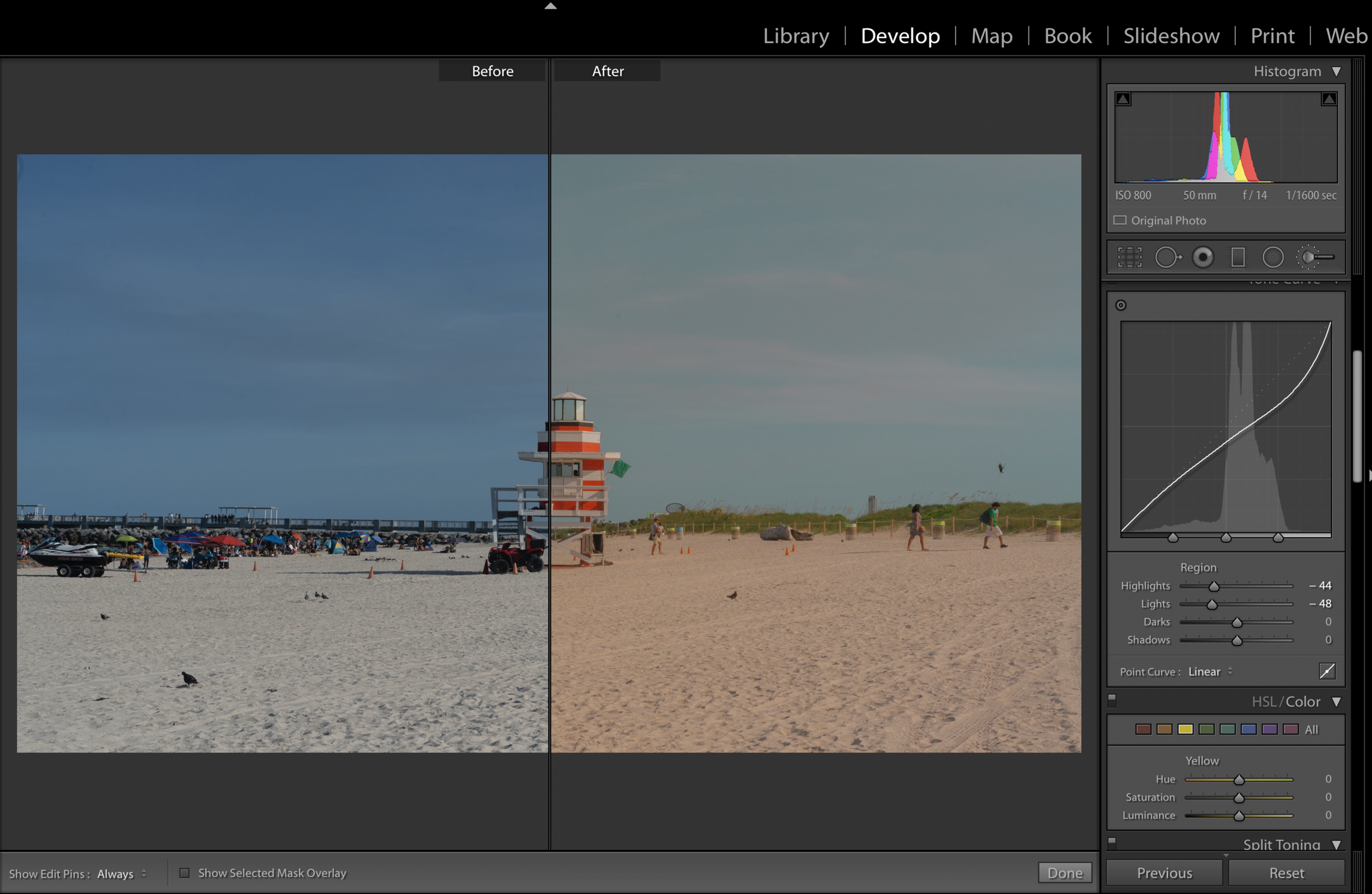Toggle the shadow clipping indicator in histogram
Viewport: 1372px width, 894px height.
click(1123, 99)
